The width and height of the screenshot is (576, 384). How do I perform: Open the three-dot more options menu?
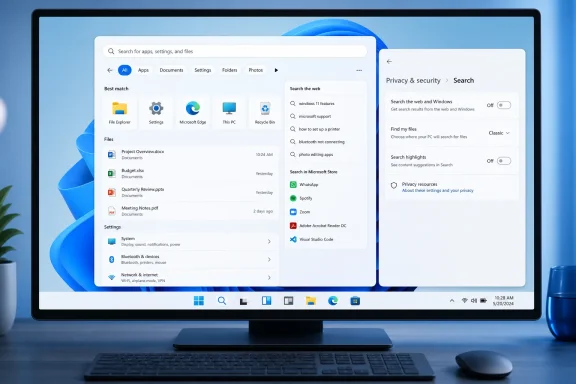[359, 70]
